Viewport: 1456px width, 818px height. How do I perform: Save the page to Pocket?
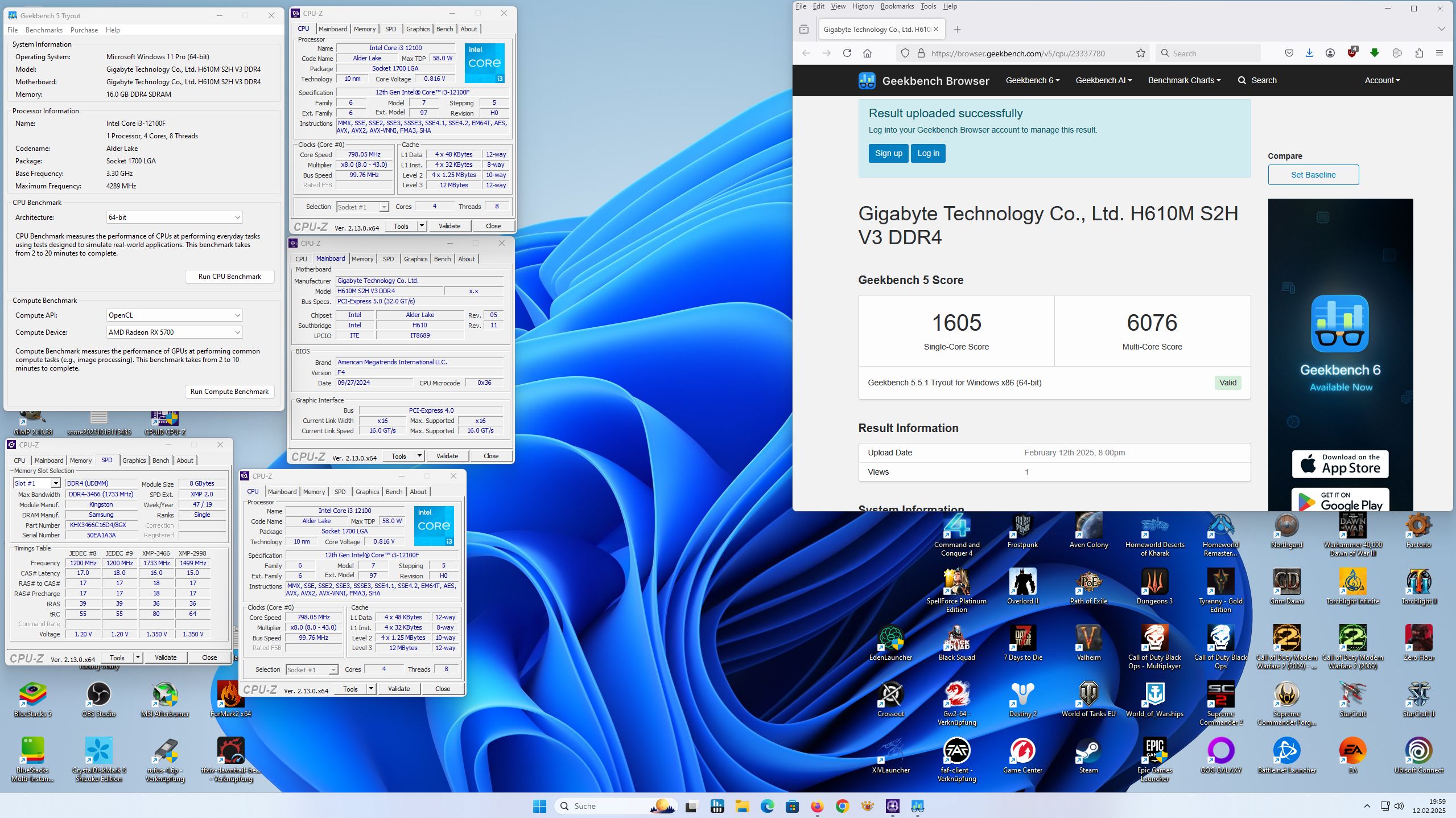1289,53
